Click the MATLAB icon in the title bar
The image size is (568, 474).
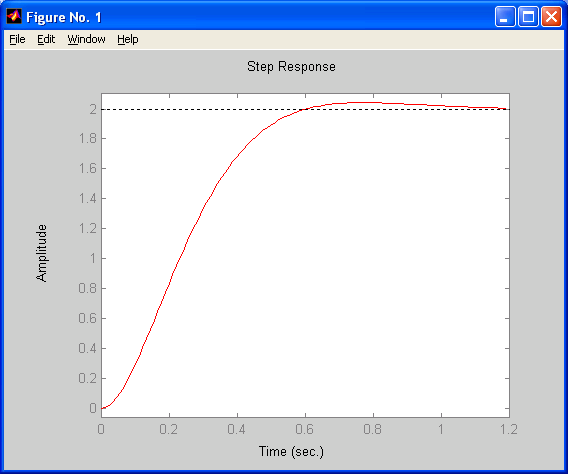point(14,16)
